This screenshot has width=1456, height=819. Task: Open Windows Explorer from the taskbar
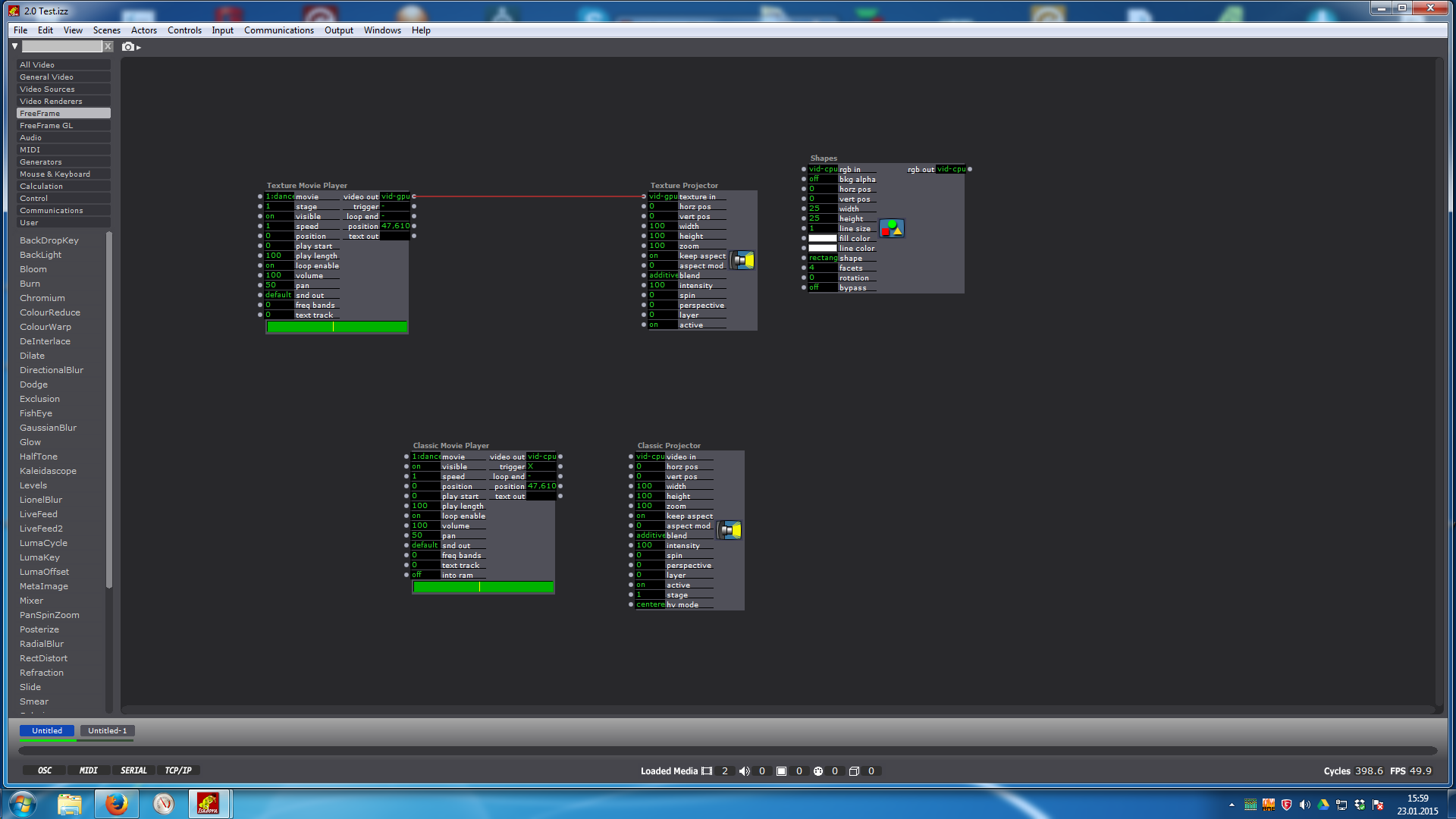click(x=70, y=804)
